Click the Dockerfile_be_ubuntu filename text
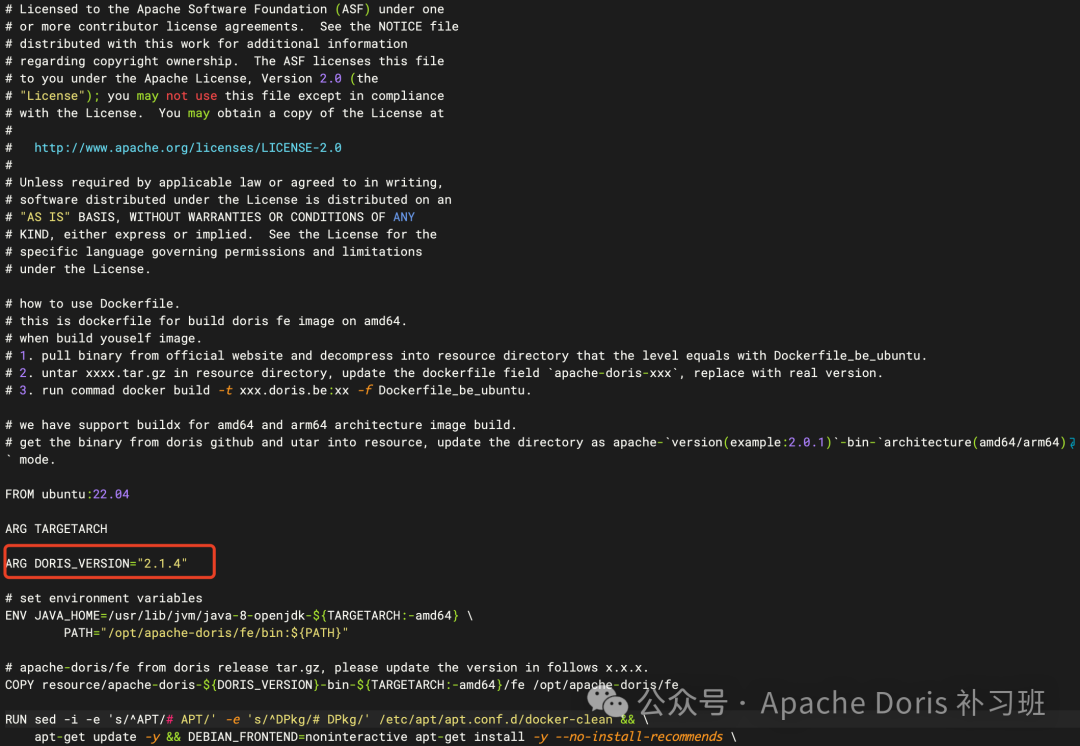This screenshot has width=1080, height=746. 450,390
